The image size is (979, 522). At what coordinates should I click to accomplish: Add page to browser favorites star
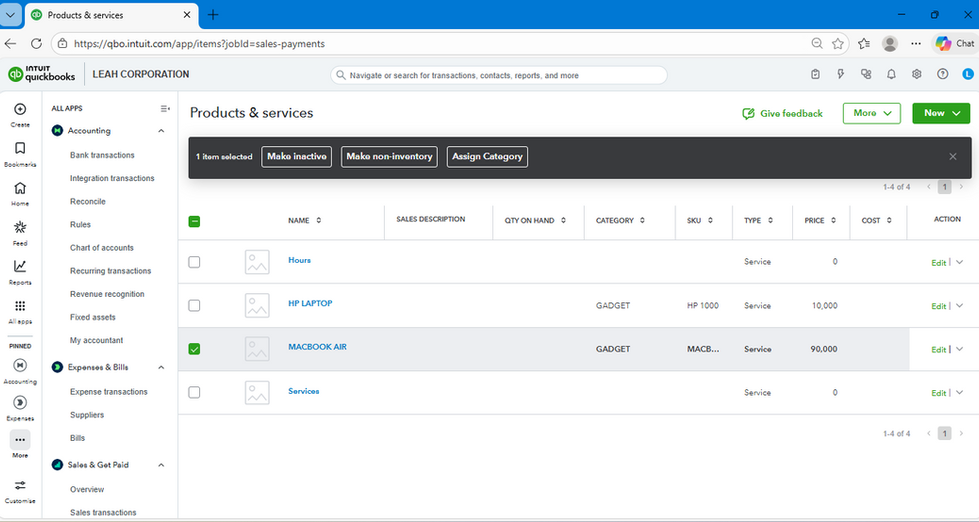(x=838, y=44)
